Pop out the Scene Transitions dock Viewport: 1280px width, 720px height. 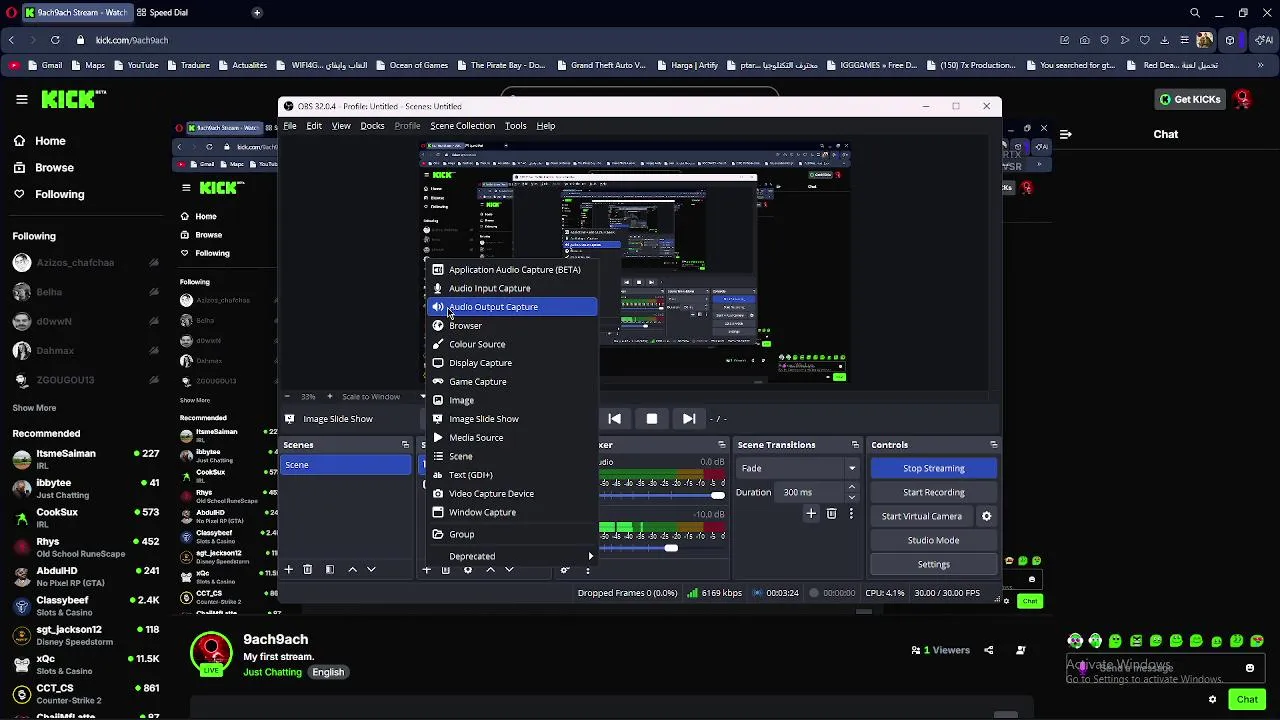855,445
